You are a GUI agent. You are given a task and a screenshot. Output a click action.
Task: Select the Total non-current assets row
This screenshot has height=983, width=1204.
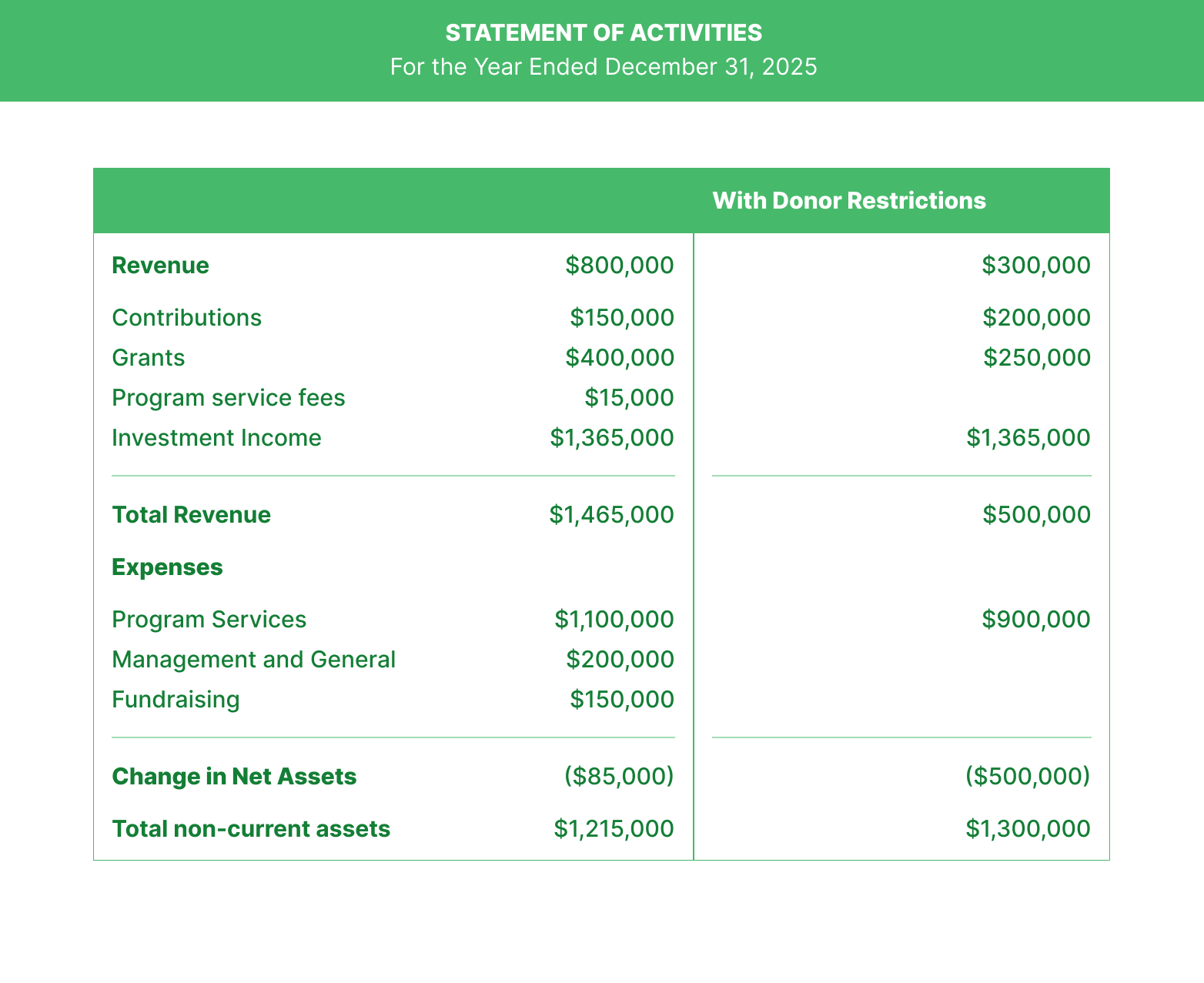point(251,828)
